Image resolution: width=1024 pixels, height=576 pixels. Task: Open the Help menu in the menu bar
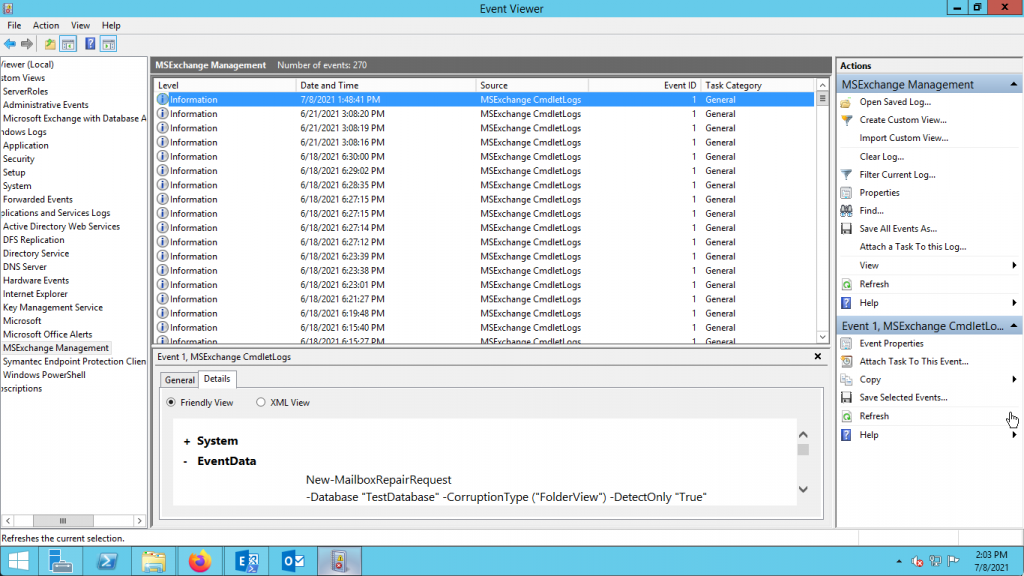(111, 25)
